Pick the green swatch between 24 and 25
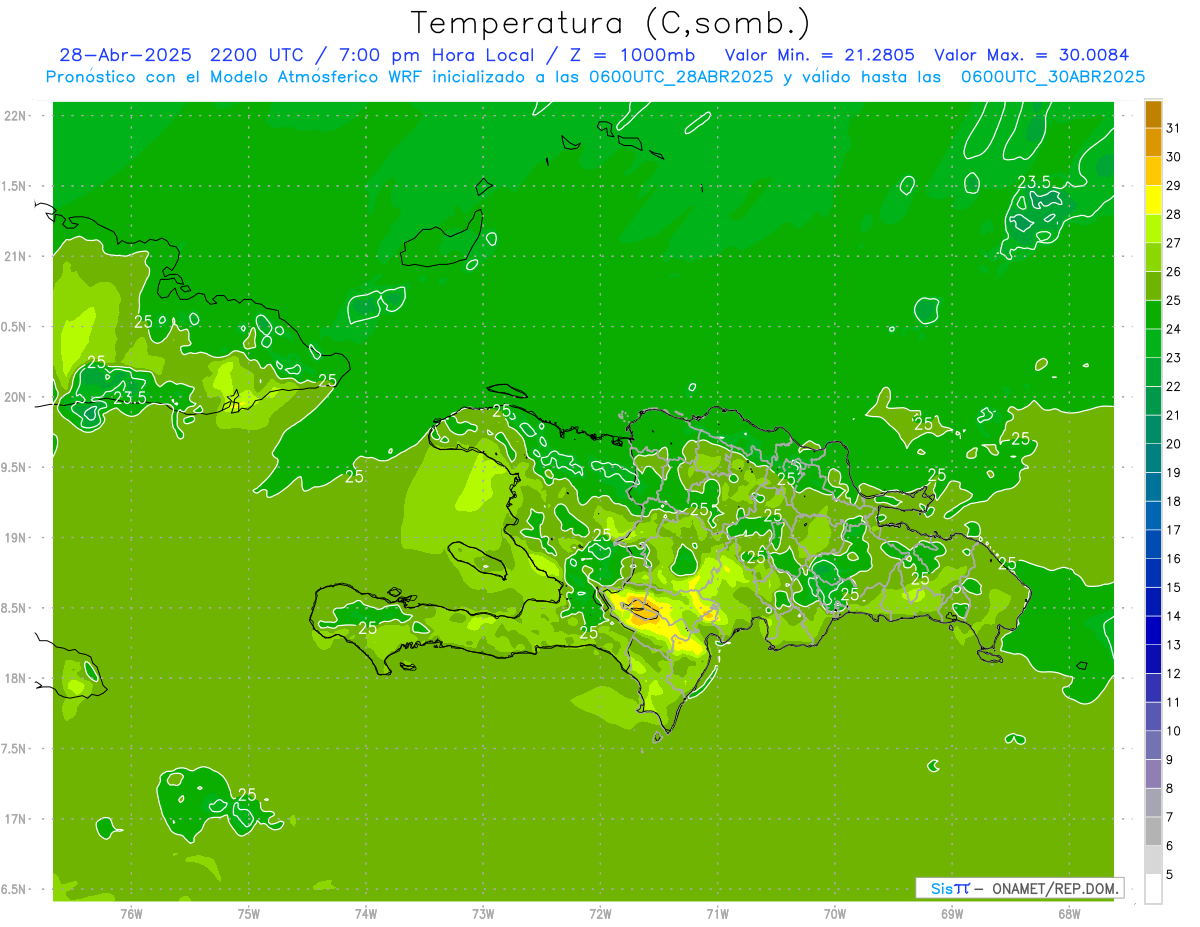 [1153, 315]
